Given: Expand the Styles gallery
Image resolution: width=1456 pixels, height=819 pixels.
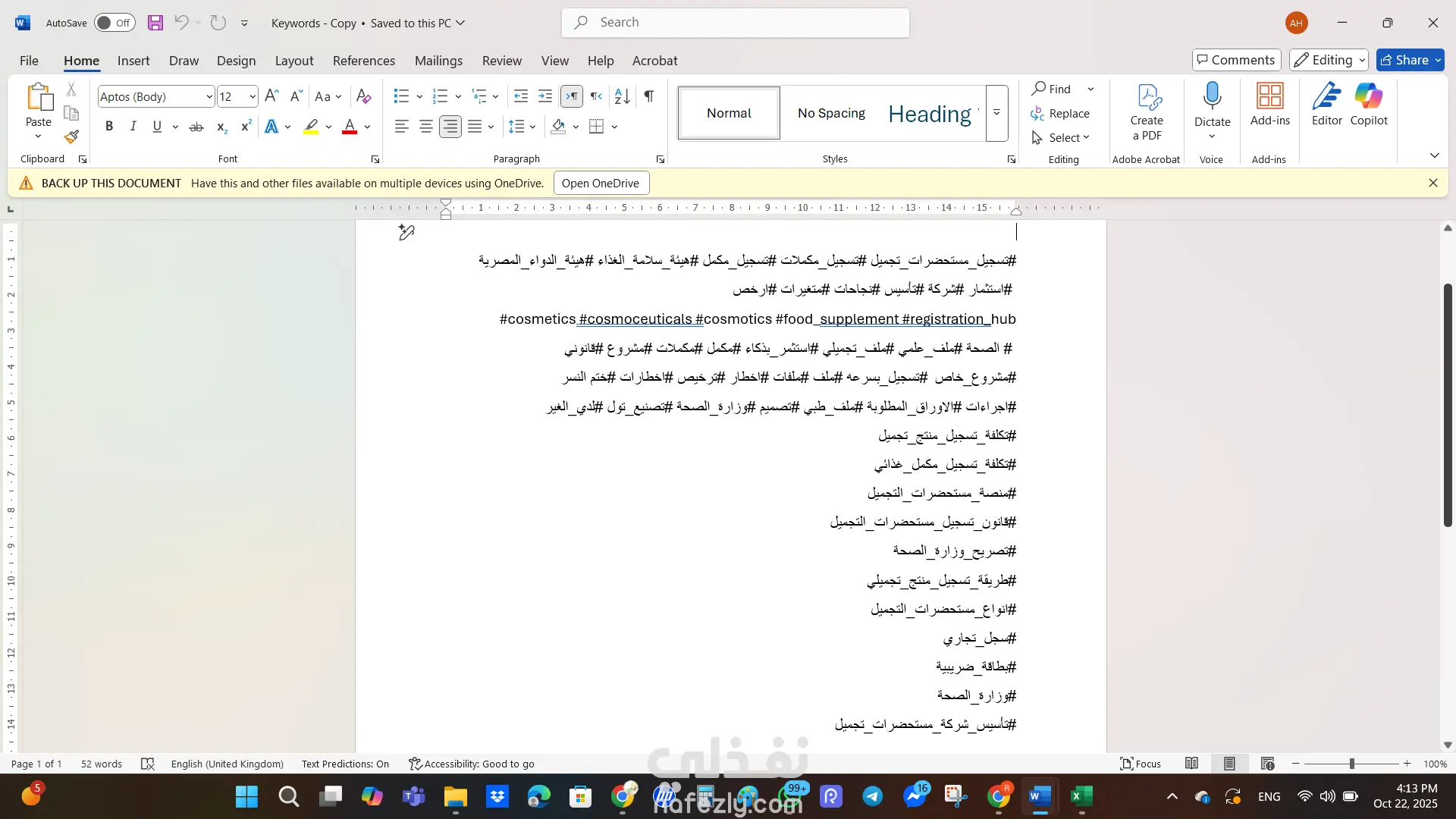Looking at the screenshot, I should click(996, 113).
